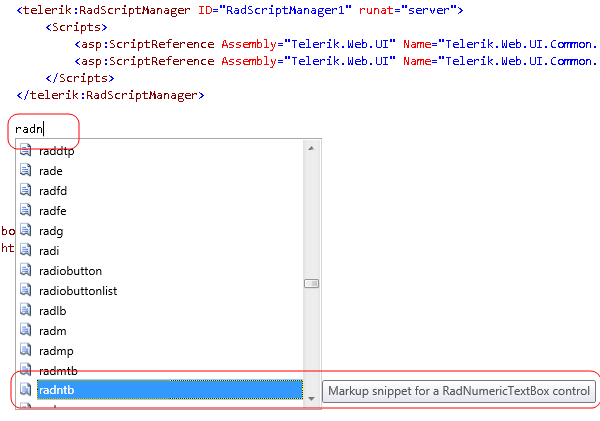600x421 pixels.
Task: Click the snippet icon beside radmtb
Action: (x=25, y=370)
